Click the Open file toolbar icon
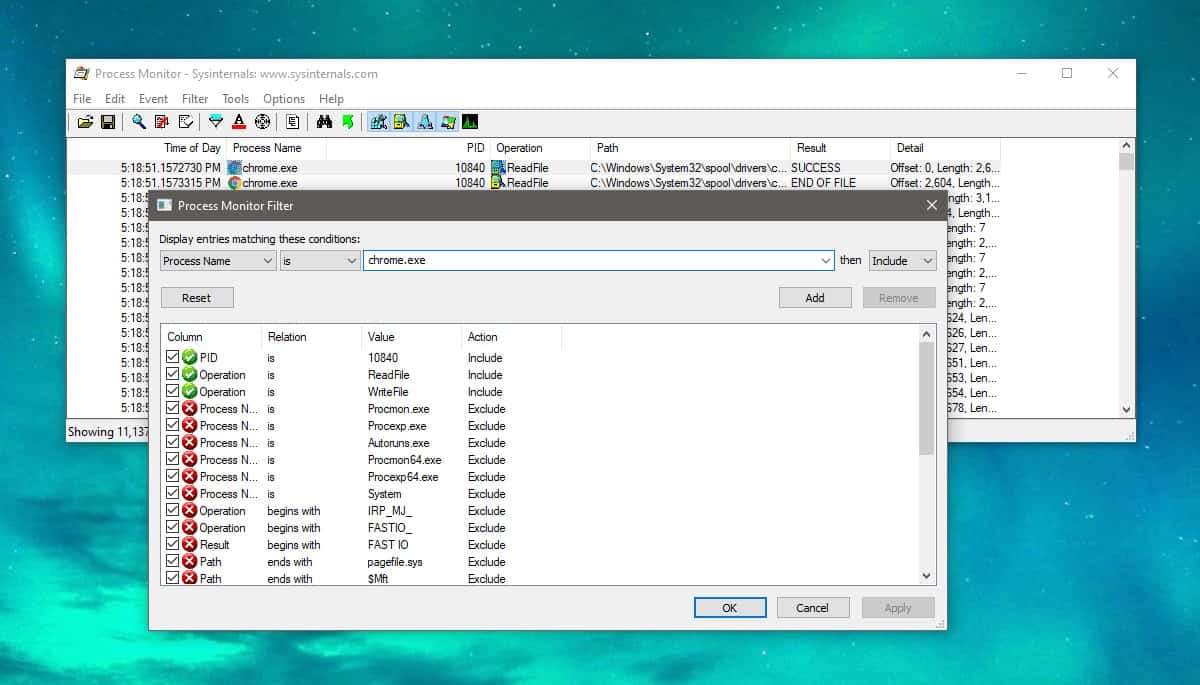Image resolution: width=1200 pixels, height=685 pixels. (x=86, y=122)
